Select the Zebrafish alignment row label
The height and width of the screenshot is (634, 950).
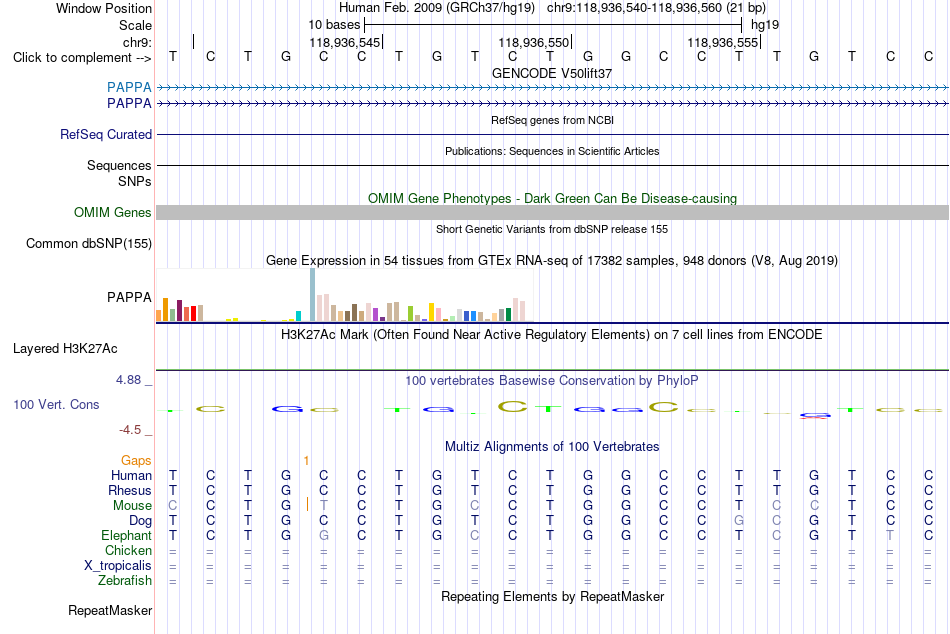tap(125, 581)
